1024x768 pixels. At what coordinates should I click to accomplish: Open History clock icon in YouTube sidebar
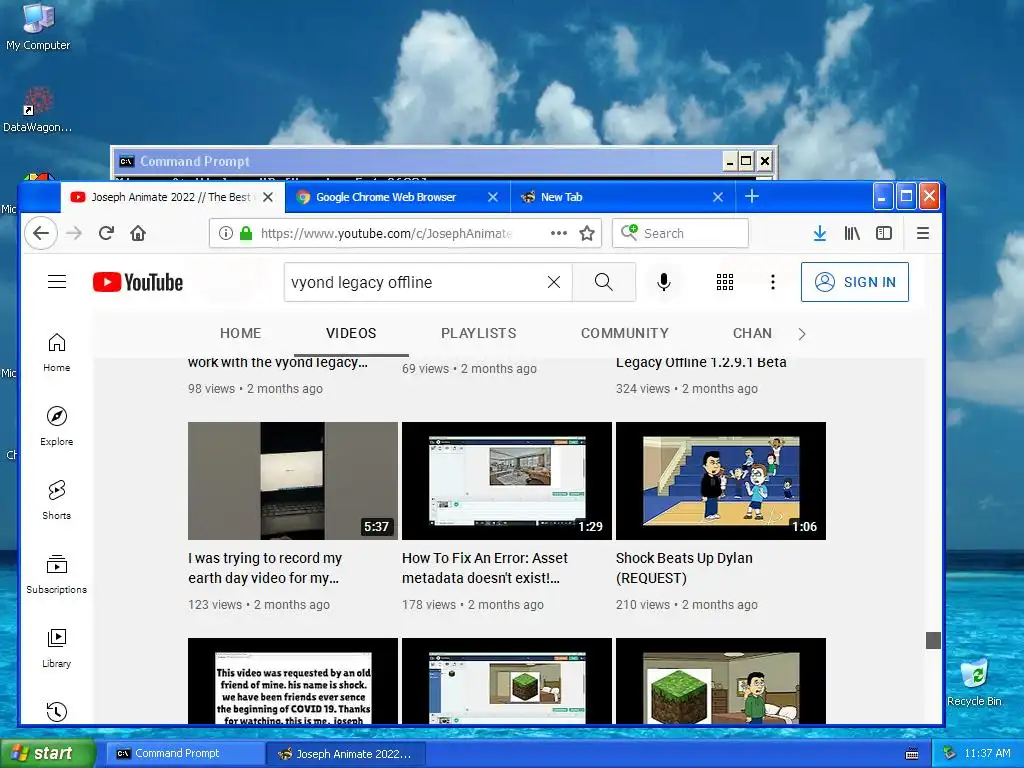[57, 711]
